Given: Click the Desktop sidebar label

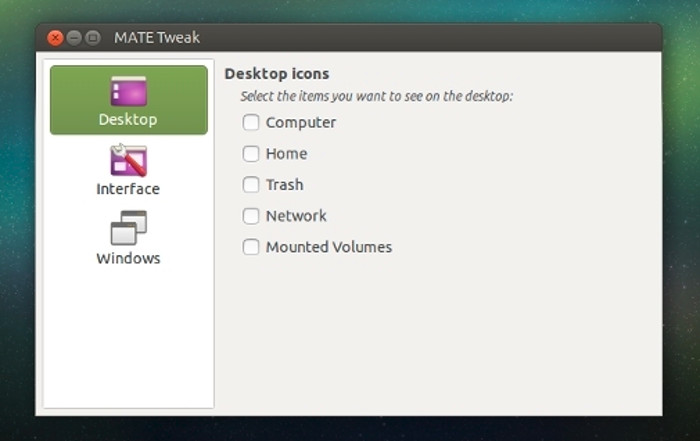Looking at the screenshot, I should [128, 120].
